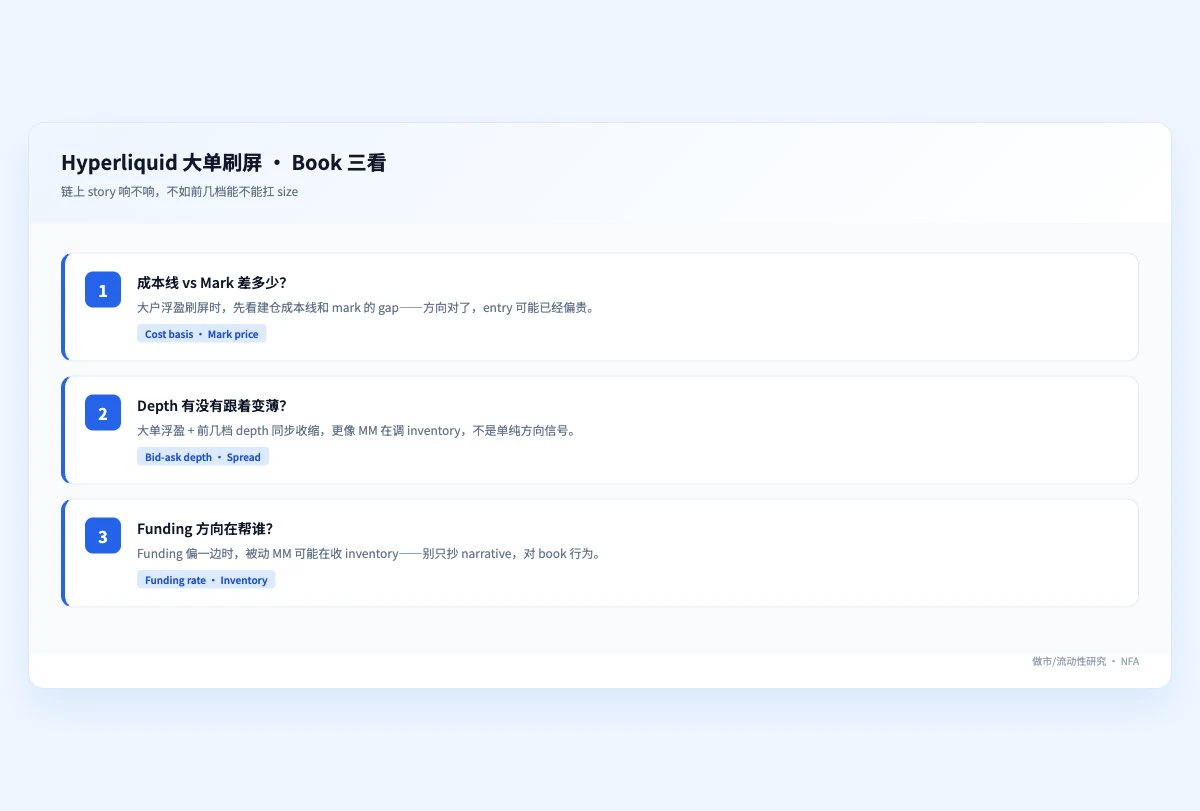Click the 'Cost basis · Mark price' tag

click(202, 334)
